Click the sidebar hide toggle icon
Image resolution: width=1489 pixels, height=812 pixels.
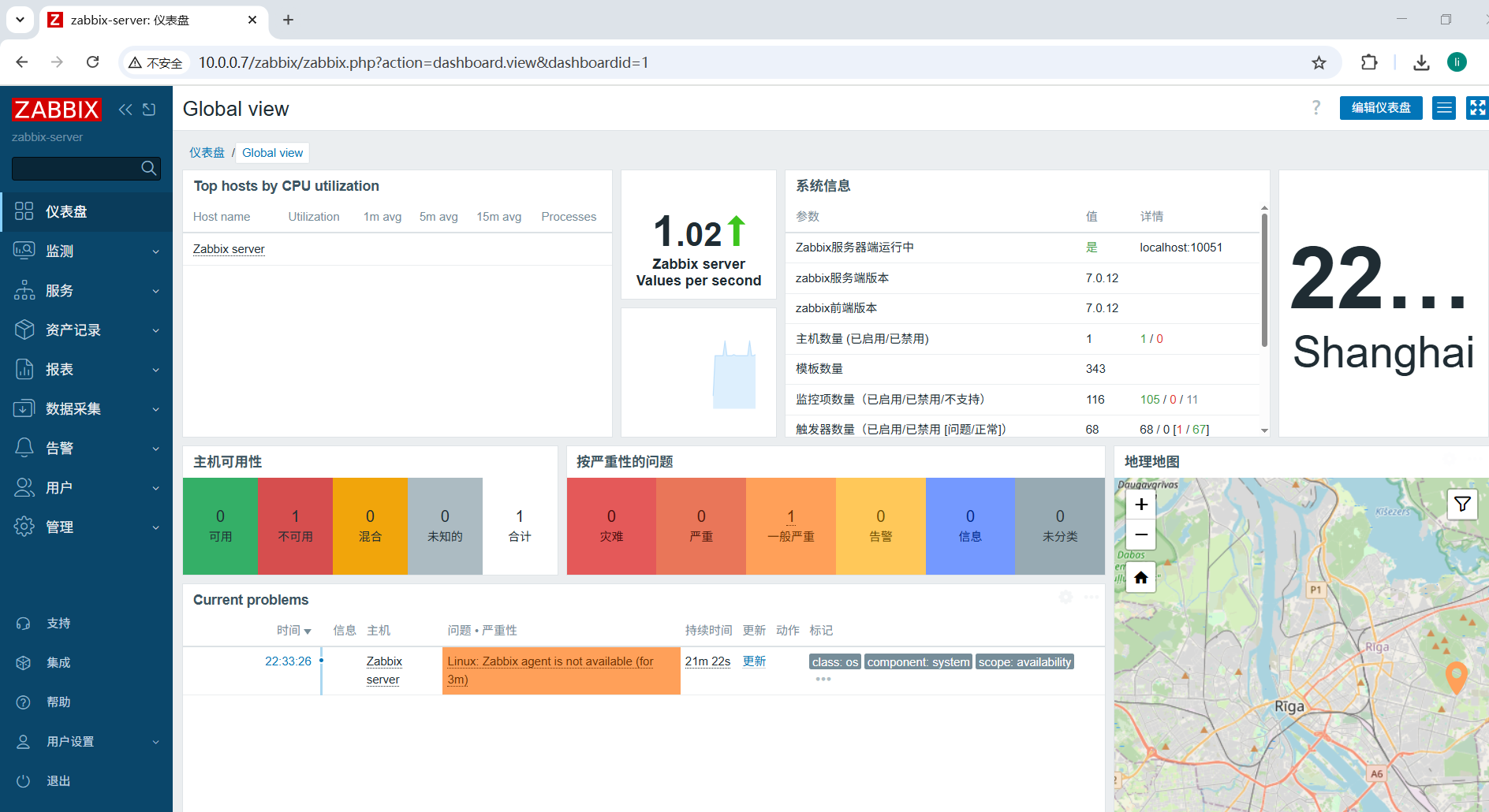click(149, 110)
